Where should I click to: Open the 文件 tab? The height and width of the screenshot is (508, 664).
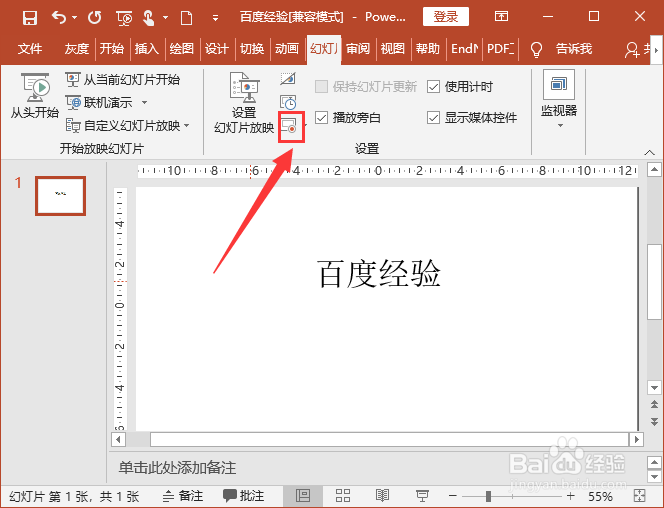[30, 49]
